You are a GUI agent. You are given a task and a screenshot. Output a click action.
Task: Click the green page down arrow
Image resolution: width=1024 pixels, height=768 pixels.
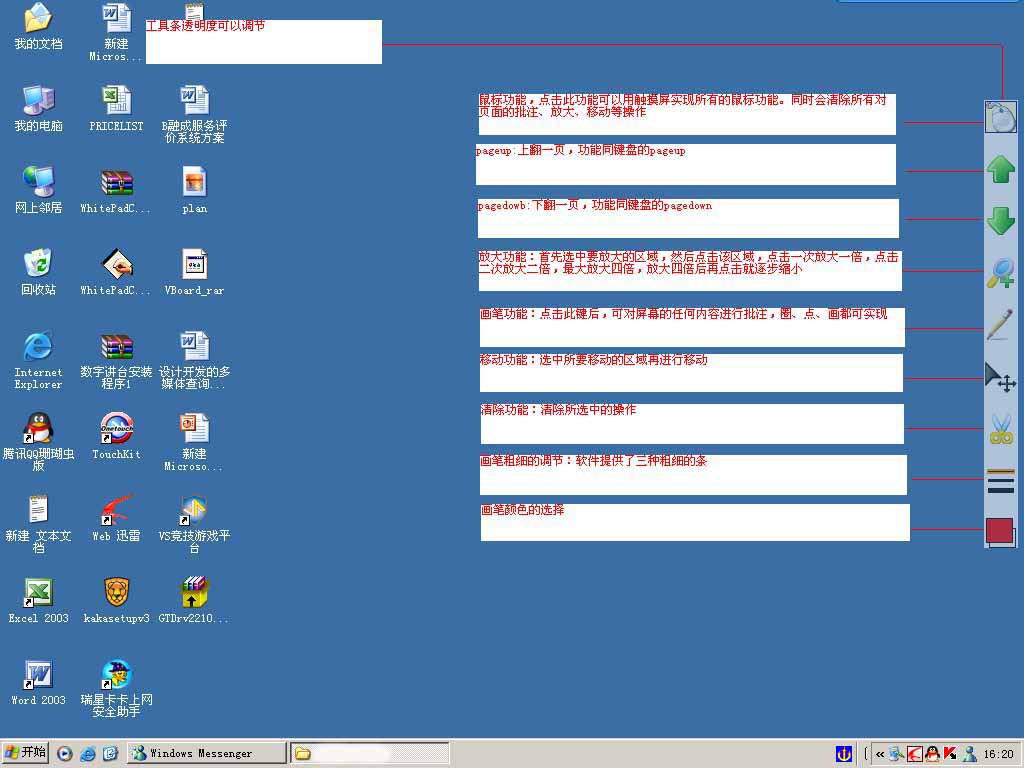(x=1000, y=221)
